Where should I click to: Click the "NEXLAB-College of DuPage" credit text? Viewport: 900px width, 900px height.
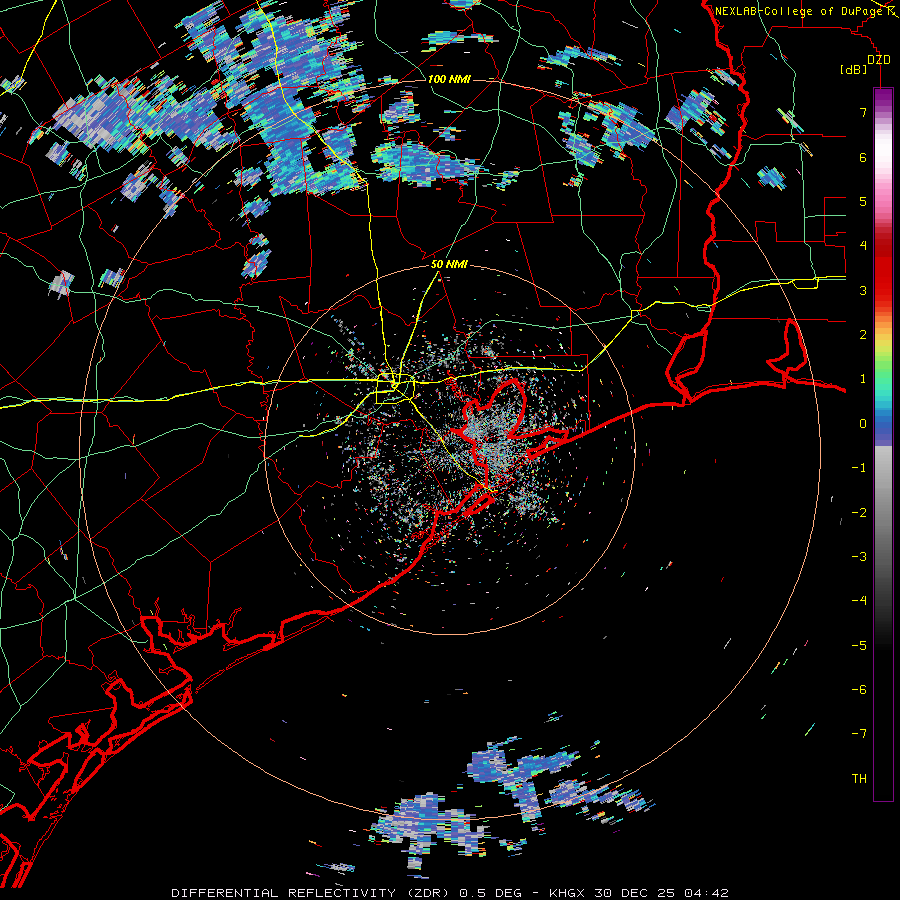point(798,11)
